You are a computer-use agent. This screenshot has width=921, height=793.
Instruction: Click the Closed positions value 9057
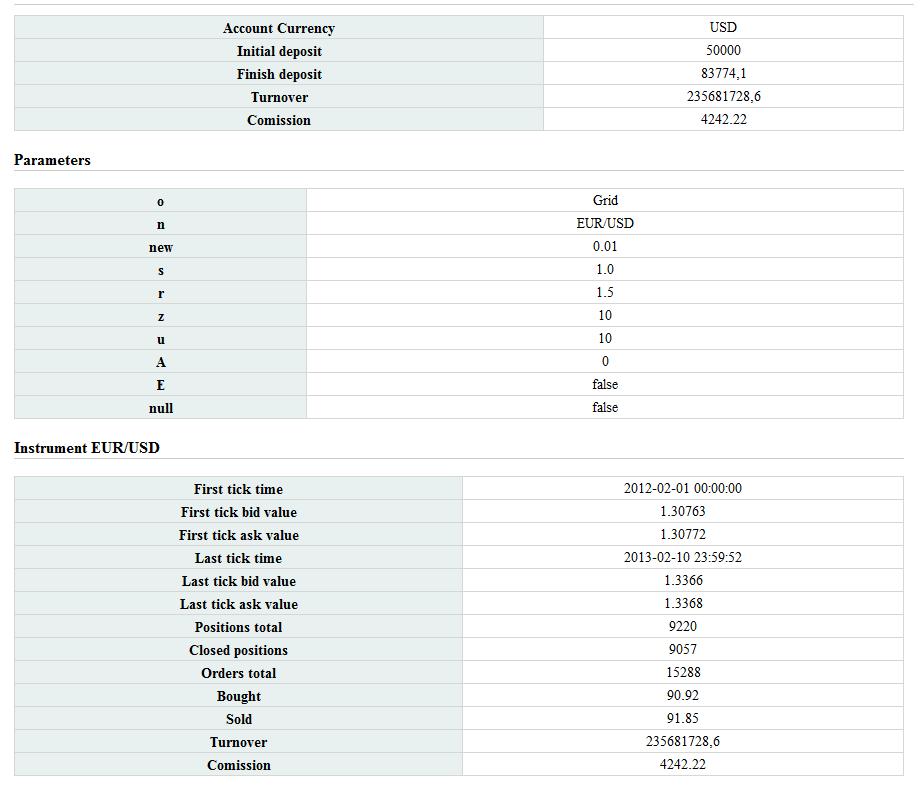pyautogui.click(x=682, y=650)
